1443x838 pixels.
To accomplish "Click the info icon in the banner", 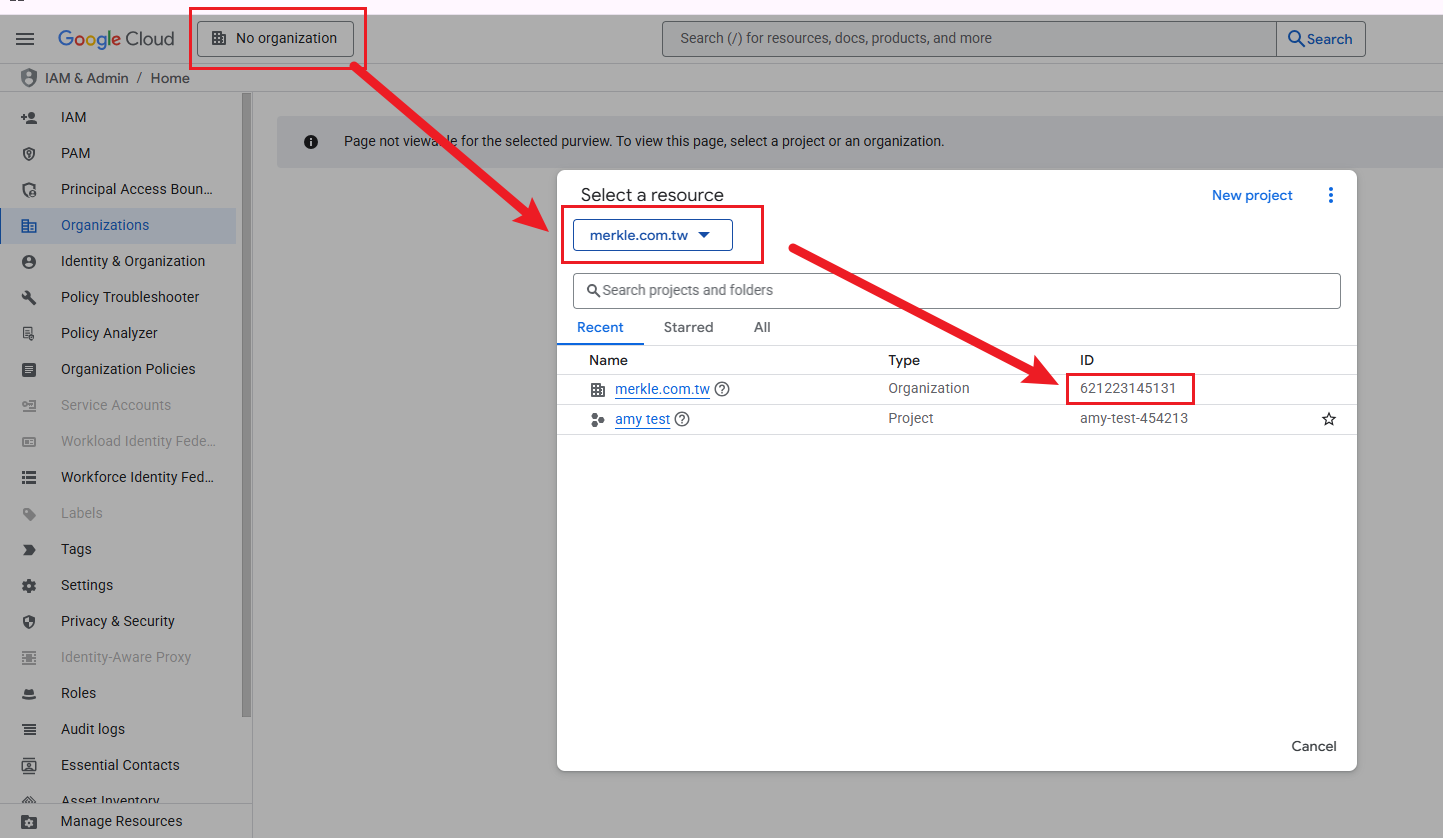I will [x=311, y=142].
